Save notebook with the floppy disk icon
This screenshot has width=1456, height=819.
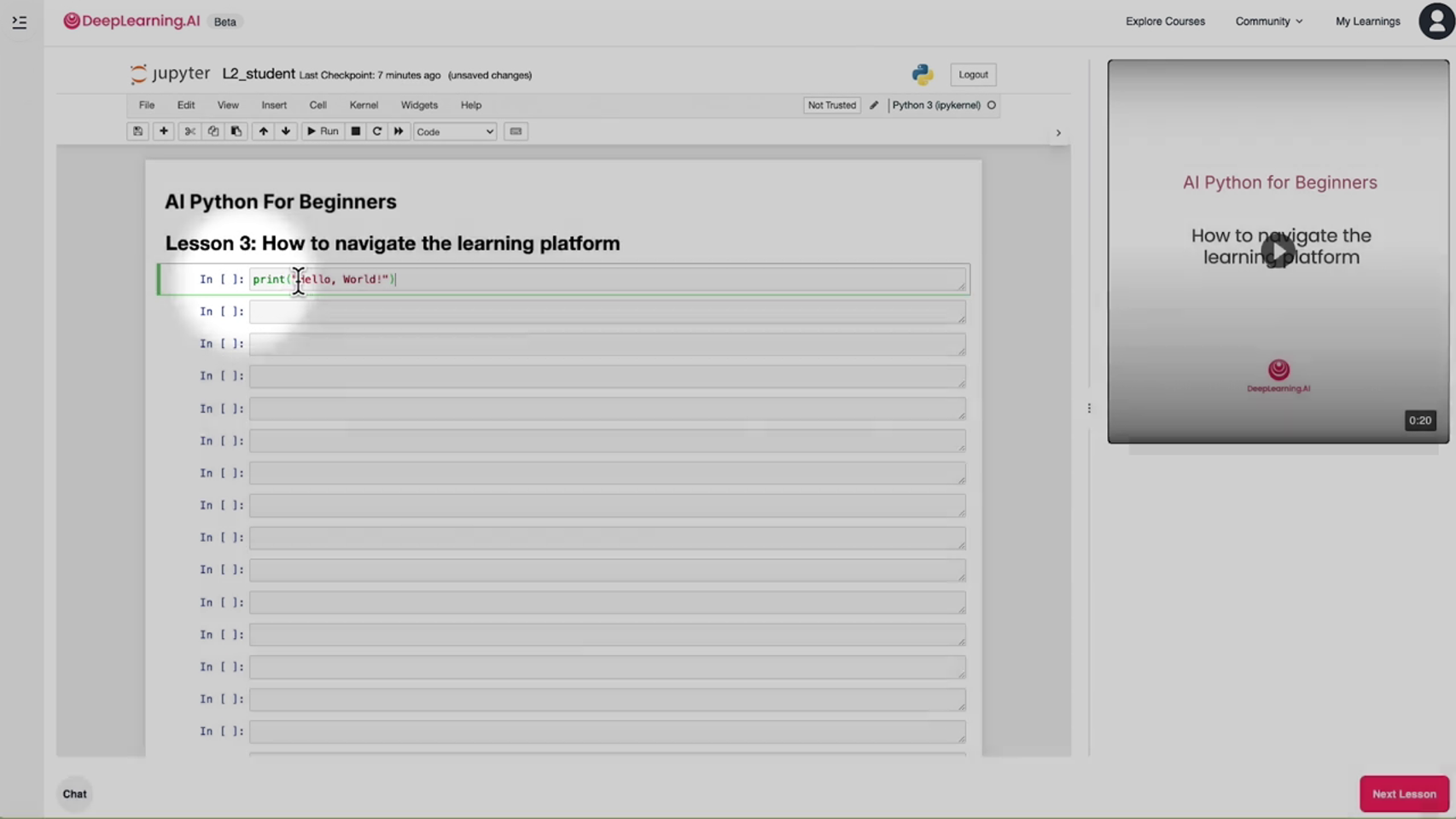[137, 131]
